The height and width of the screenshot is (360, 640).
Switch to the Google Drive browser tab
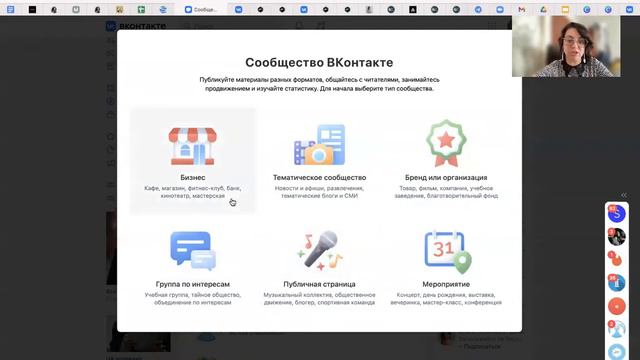click(543, 9)
